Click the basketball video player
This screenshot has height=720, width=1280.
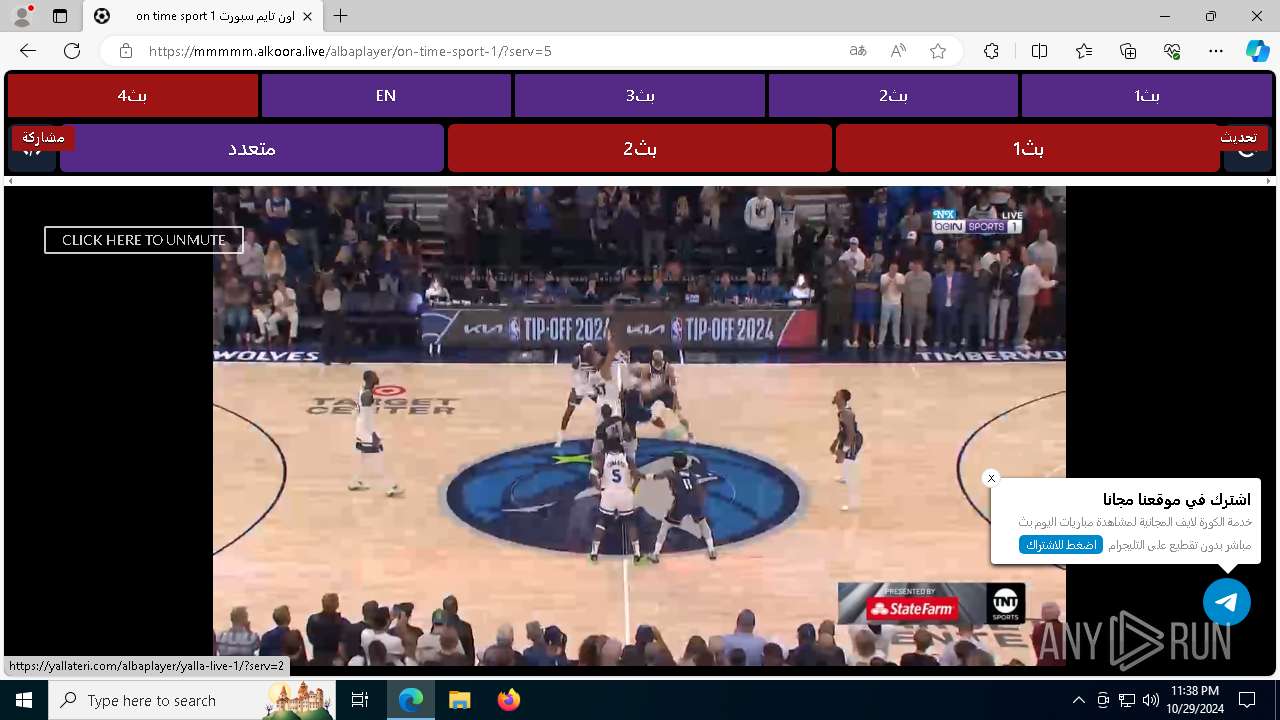[639, 426]
